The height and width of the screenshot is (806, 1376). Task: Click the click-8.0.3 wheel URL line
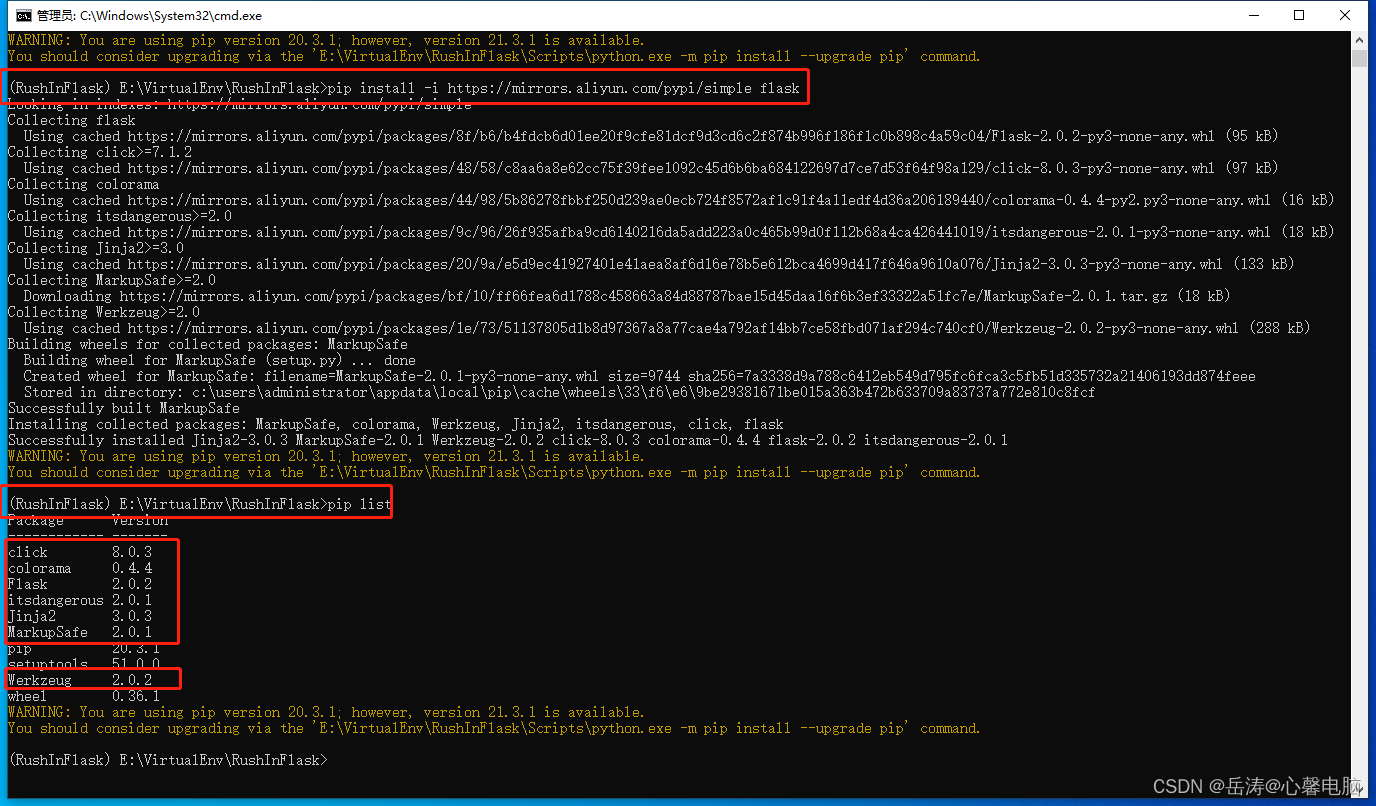651,168
